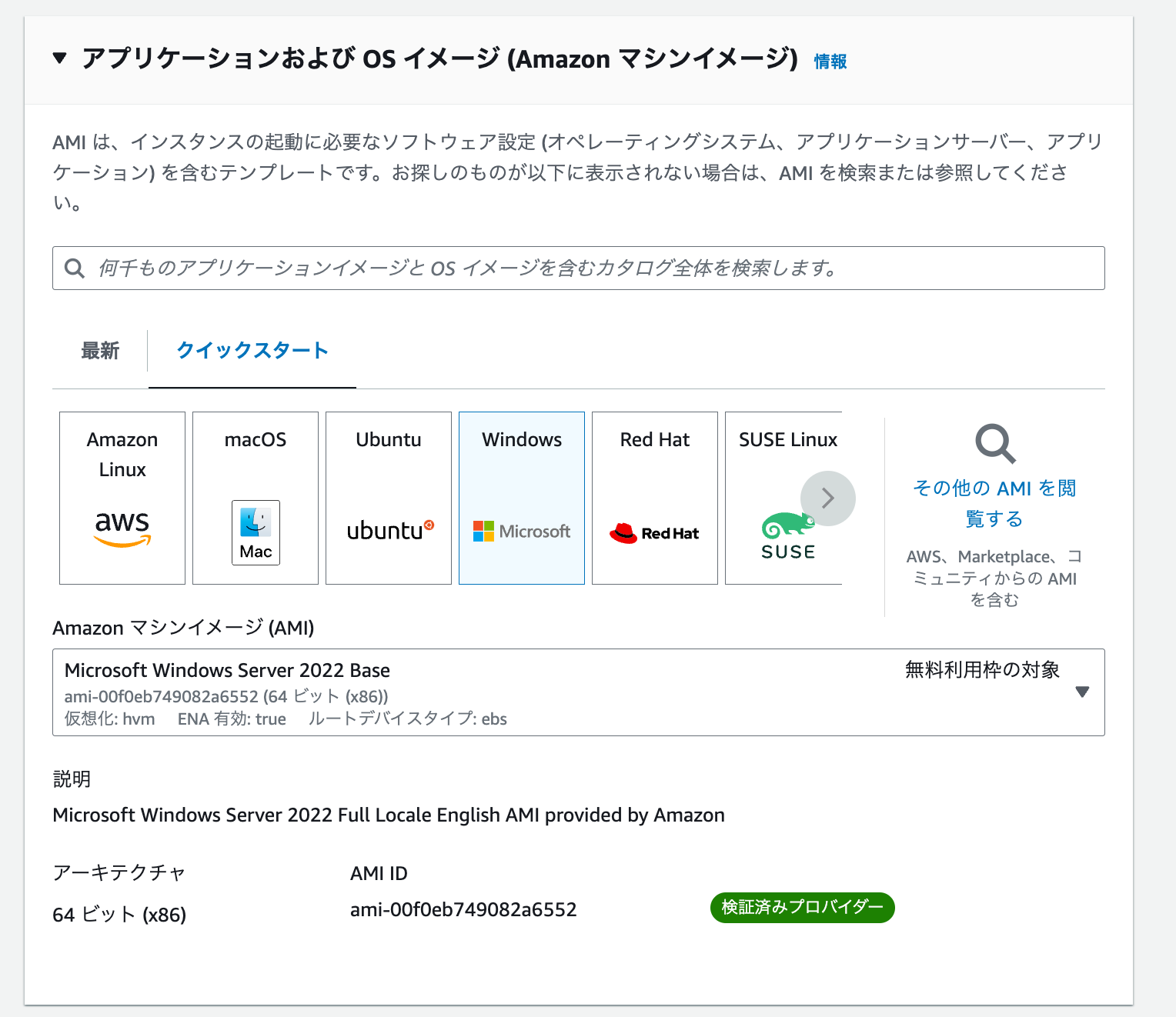Click the 64 ビット (x86) architecture value
This screenshot has height=1017, width=1176.
coord(119,915)
